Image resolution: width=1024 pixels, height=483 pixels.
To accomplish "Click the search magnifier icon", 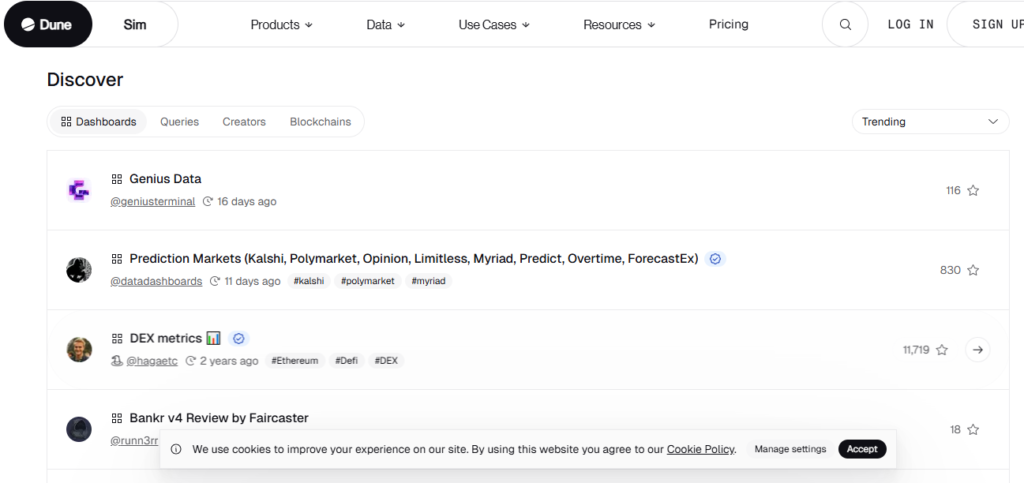I will click(x=845, y=25).
